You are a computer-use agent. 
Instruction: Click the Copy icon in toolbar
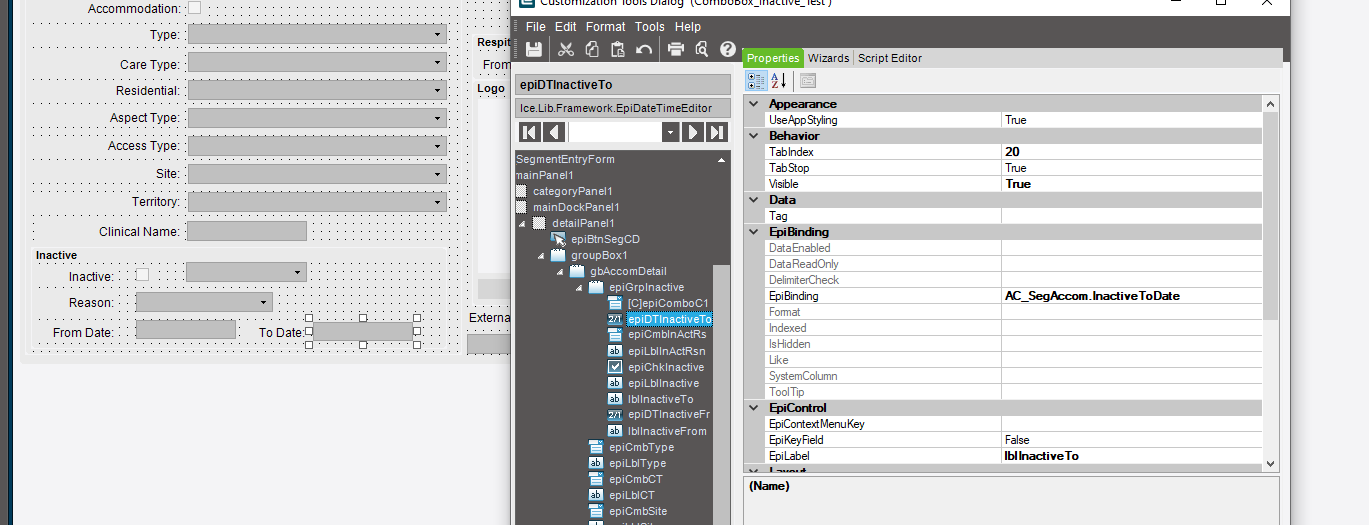click(x=592, y=49)
